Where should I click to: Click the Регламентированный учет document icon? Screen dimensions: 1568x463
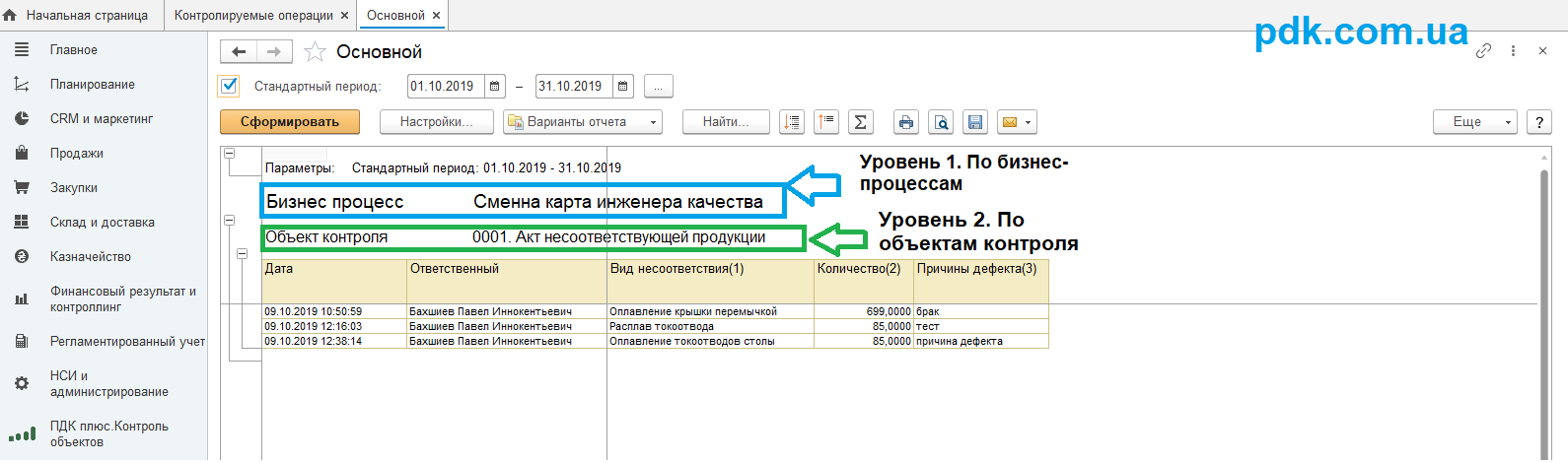22,341
